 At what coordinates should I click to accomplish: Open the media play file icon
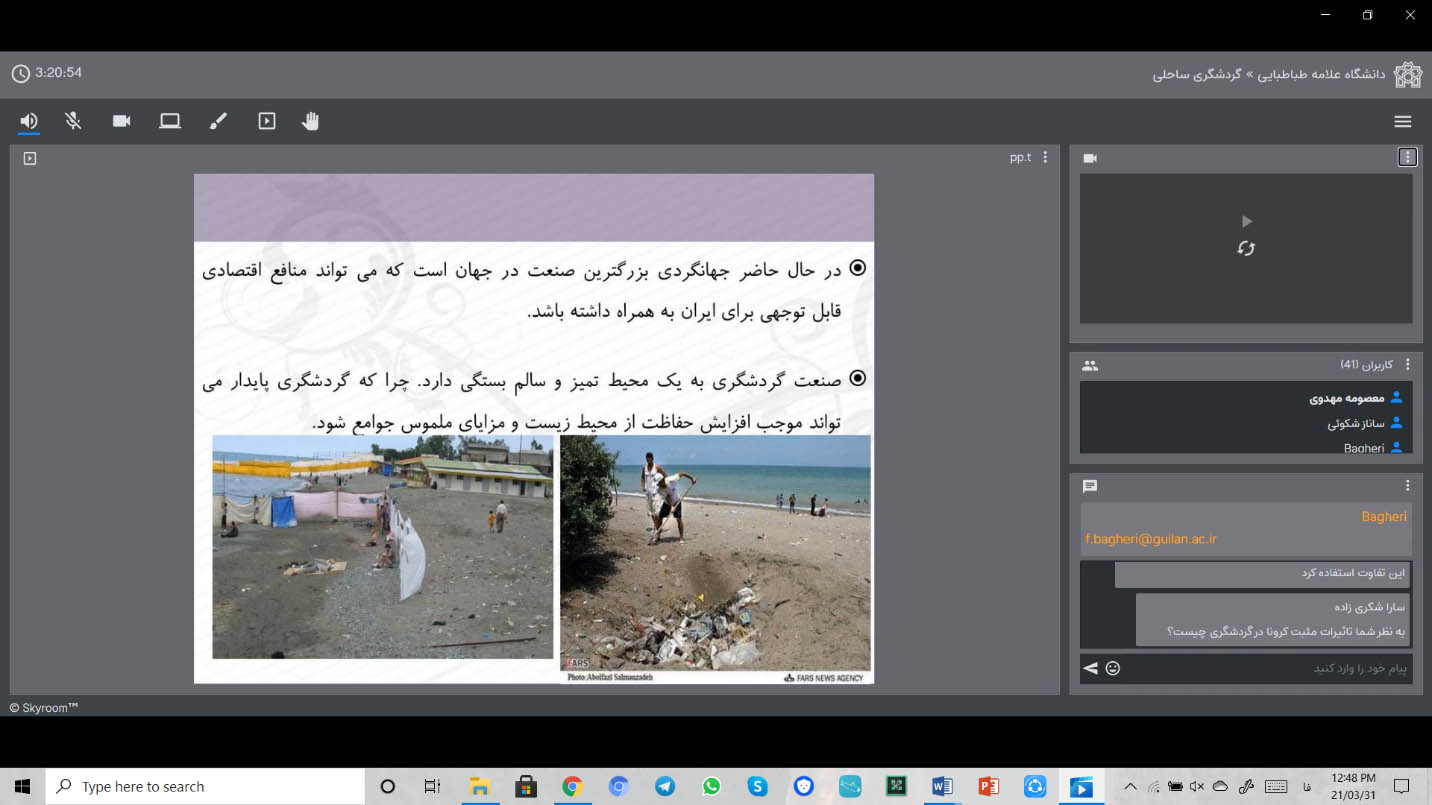click(x=267, y=121)
